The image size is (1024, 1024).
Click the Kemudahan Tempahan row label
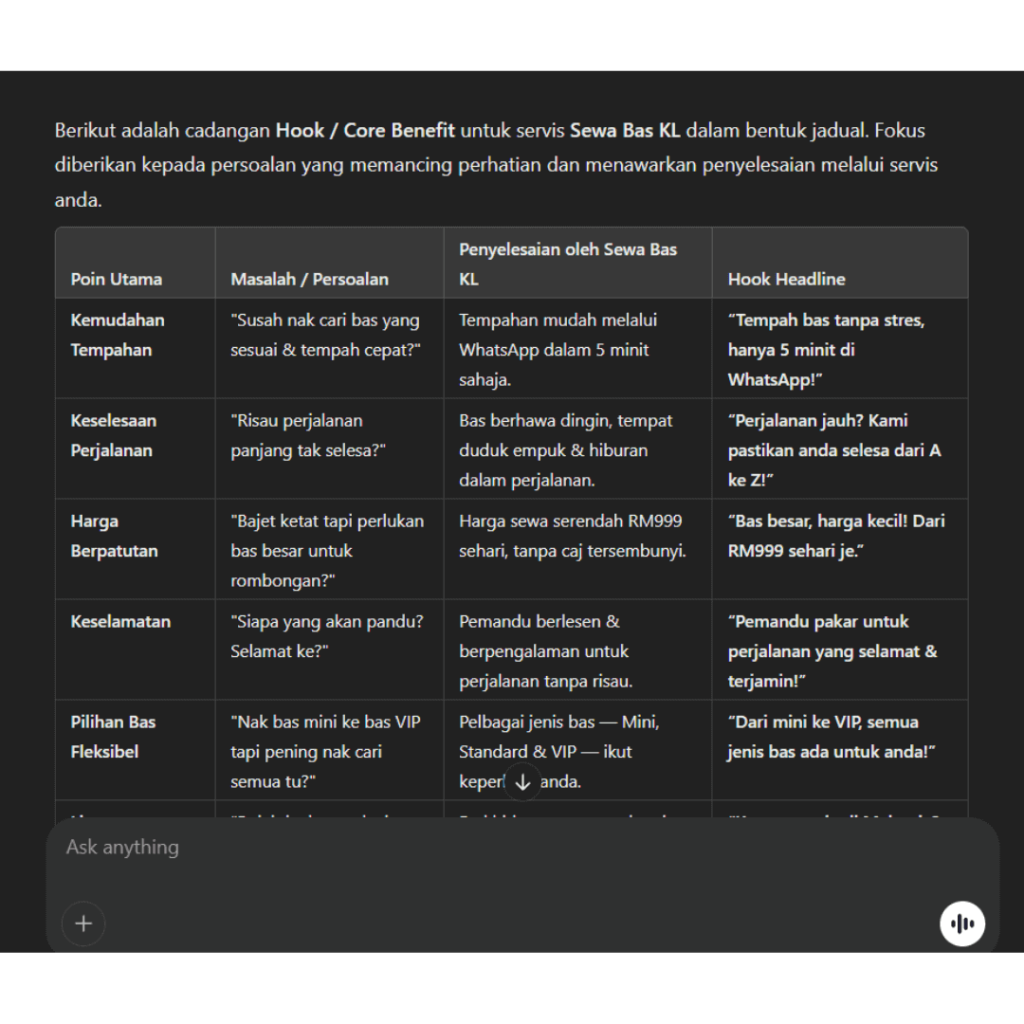pos(117,335)
